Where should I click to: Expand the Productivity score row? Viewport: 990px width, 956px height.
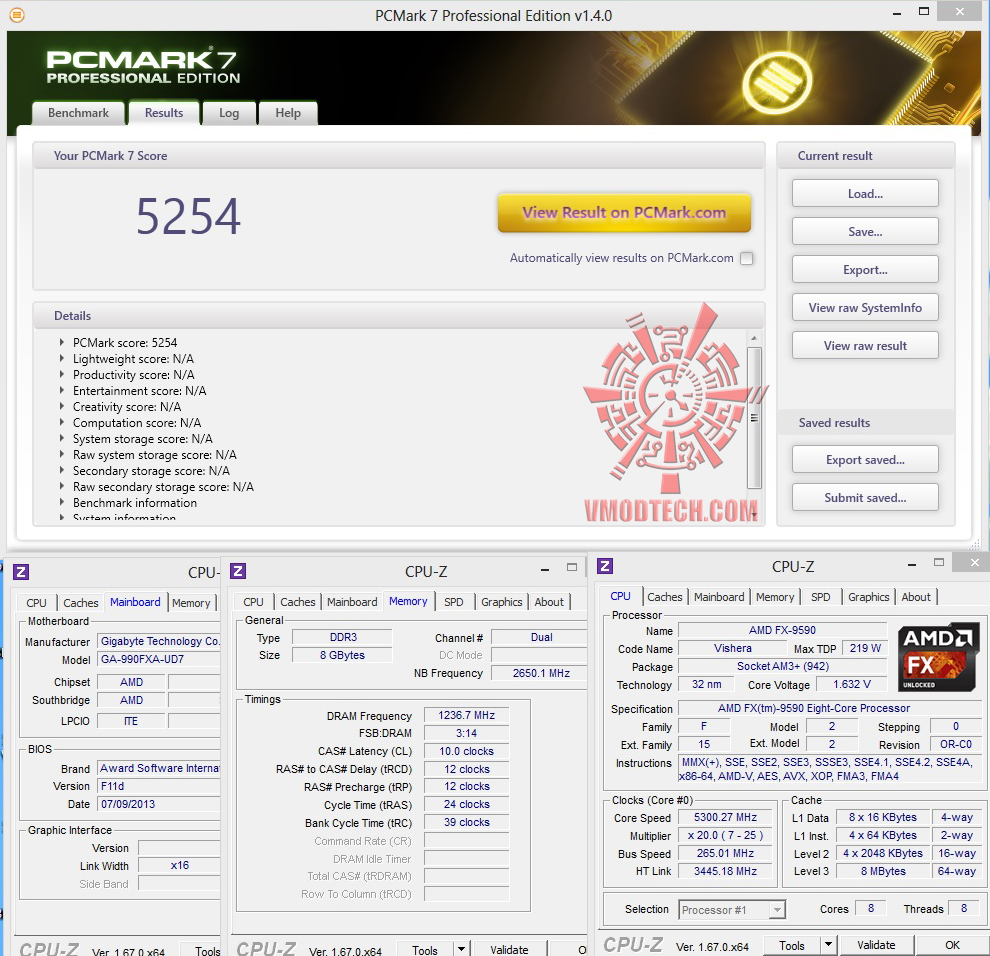tap(62, 374)
